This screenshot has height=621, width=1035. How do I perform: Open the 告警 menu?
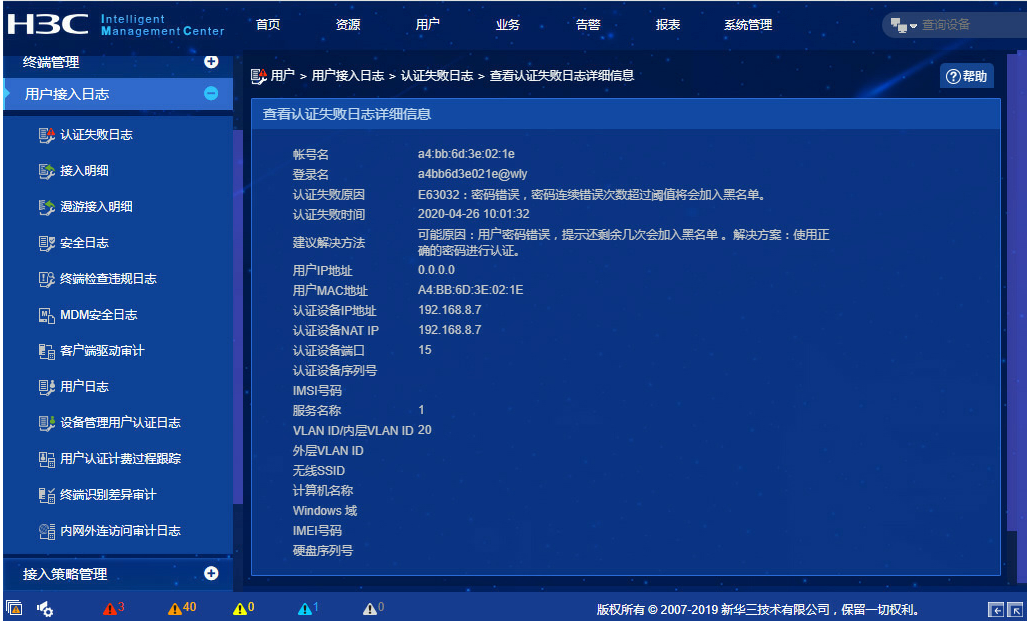[588, 24]
